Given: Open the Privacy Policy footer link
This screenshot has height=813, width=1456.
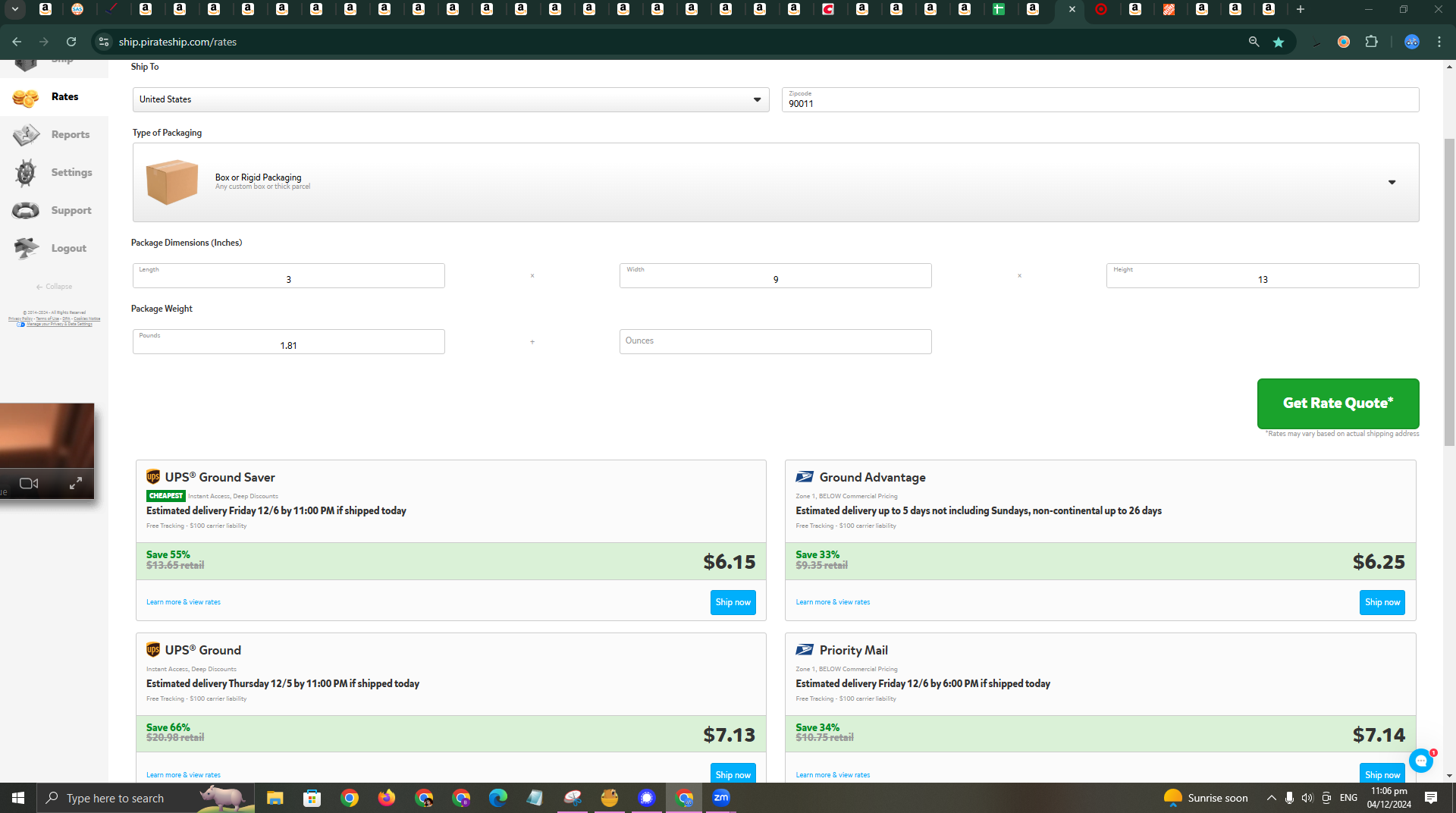Looking at the screenshot, I should 20,319.
